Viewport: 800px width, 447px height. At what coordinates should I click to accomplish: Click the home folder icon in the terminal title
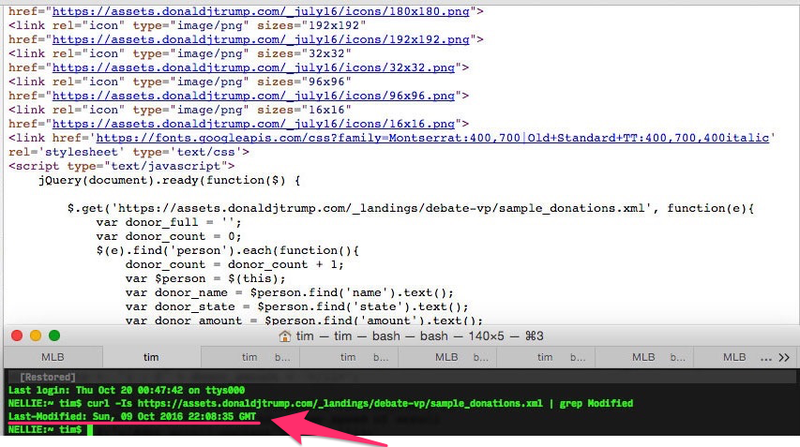[x=285, y=336]
